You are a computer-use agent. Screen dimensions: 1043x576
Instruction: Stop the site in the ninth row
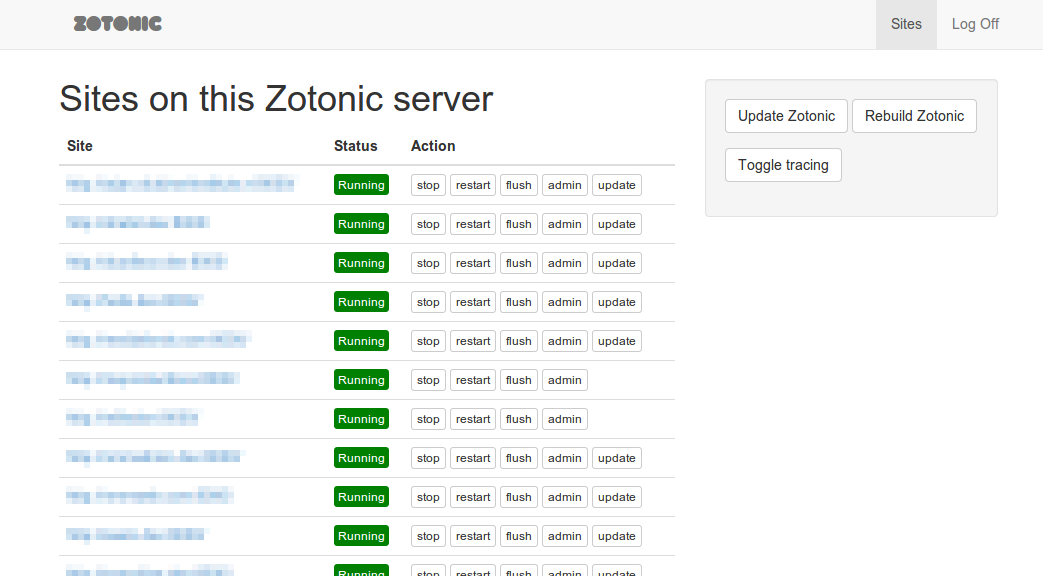(428, 497)
